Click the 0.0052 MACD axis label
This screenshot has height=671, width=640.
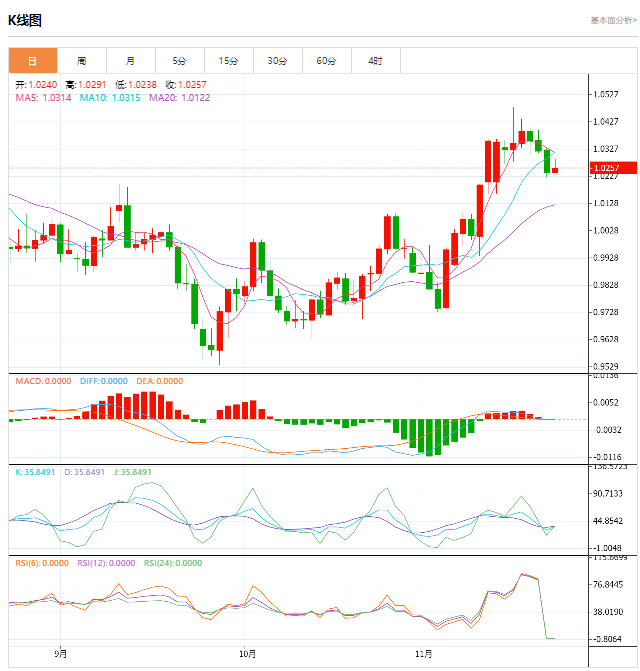coord(605,402)
